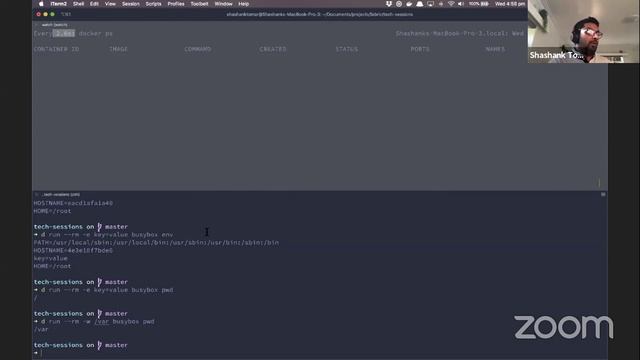Viewport: 640px width, 360px height.
Task: Click the iTerm2 window title text
Action: point(320,14)
